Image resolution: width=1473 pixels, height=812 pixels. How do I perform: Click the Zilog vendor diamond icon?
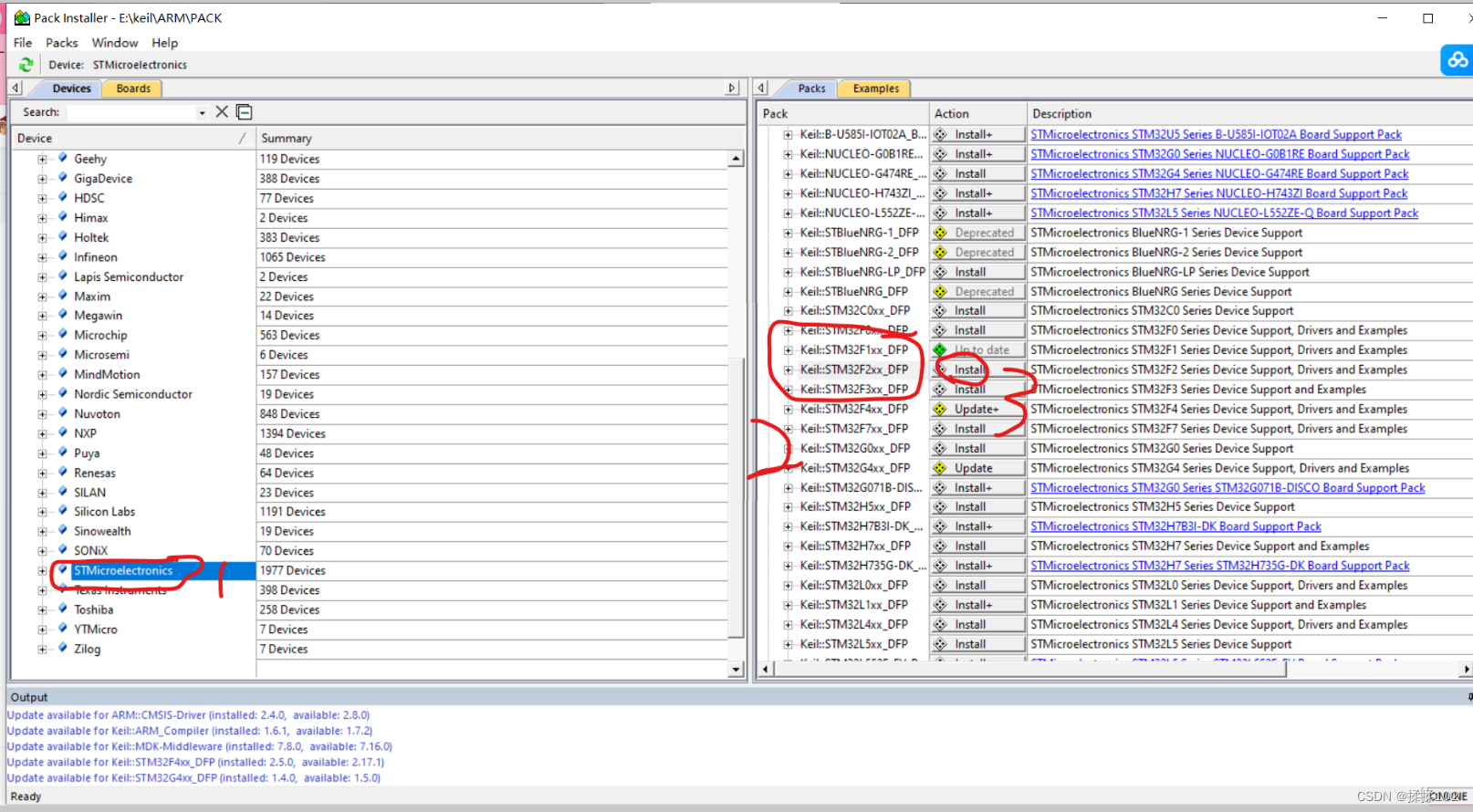(63, 648)
